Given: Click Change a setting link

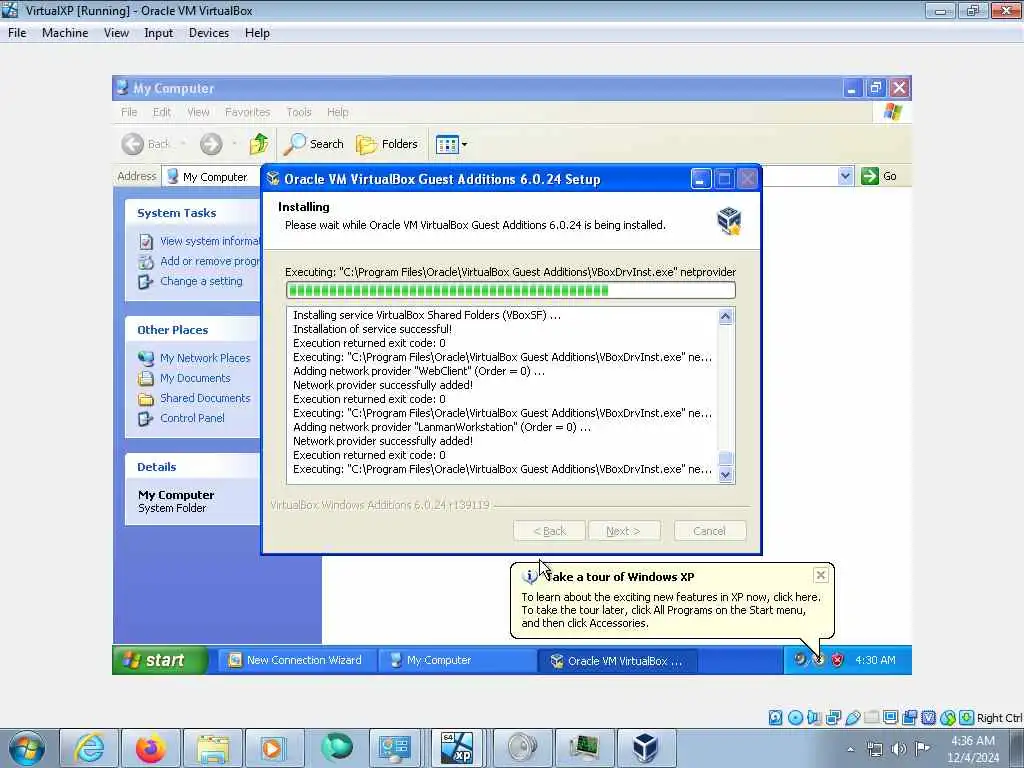Looking at the screenshot, I should [x=201, y=281].
